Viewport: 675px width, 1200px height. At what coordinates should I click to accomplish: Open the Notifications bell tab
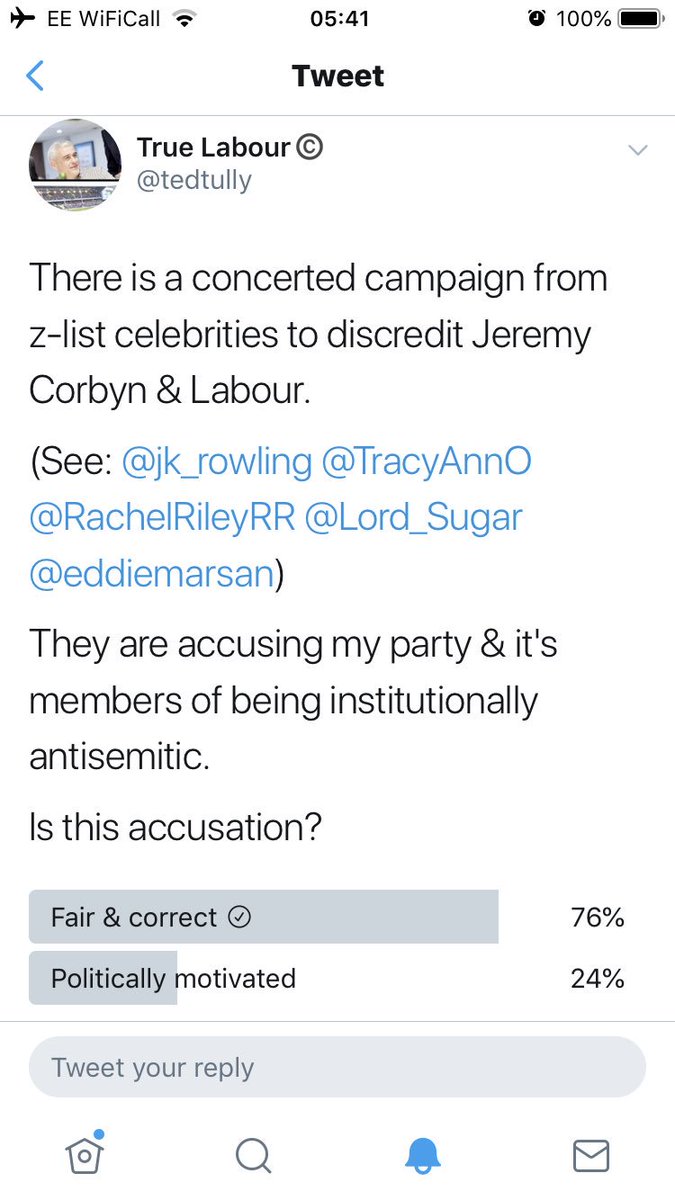coord(422,1155)
